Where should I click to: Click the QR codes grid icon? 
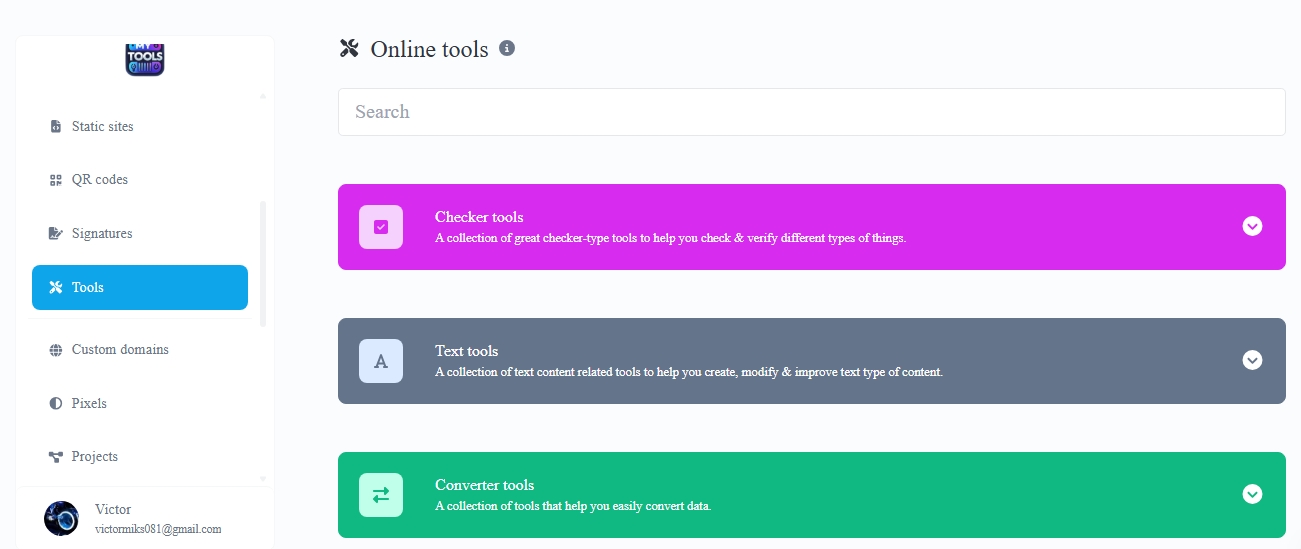(x=55, y=180)
